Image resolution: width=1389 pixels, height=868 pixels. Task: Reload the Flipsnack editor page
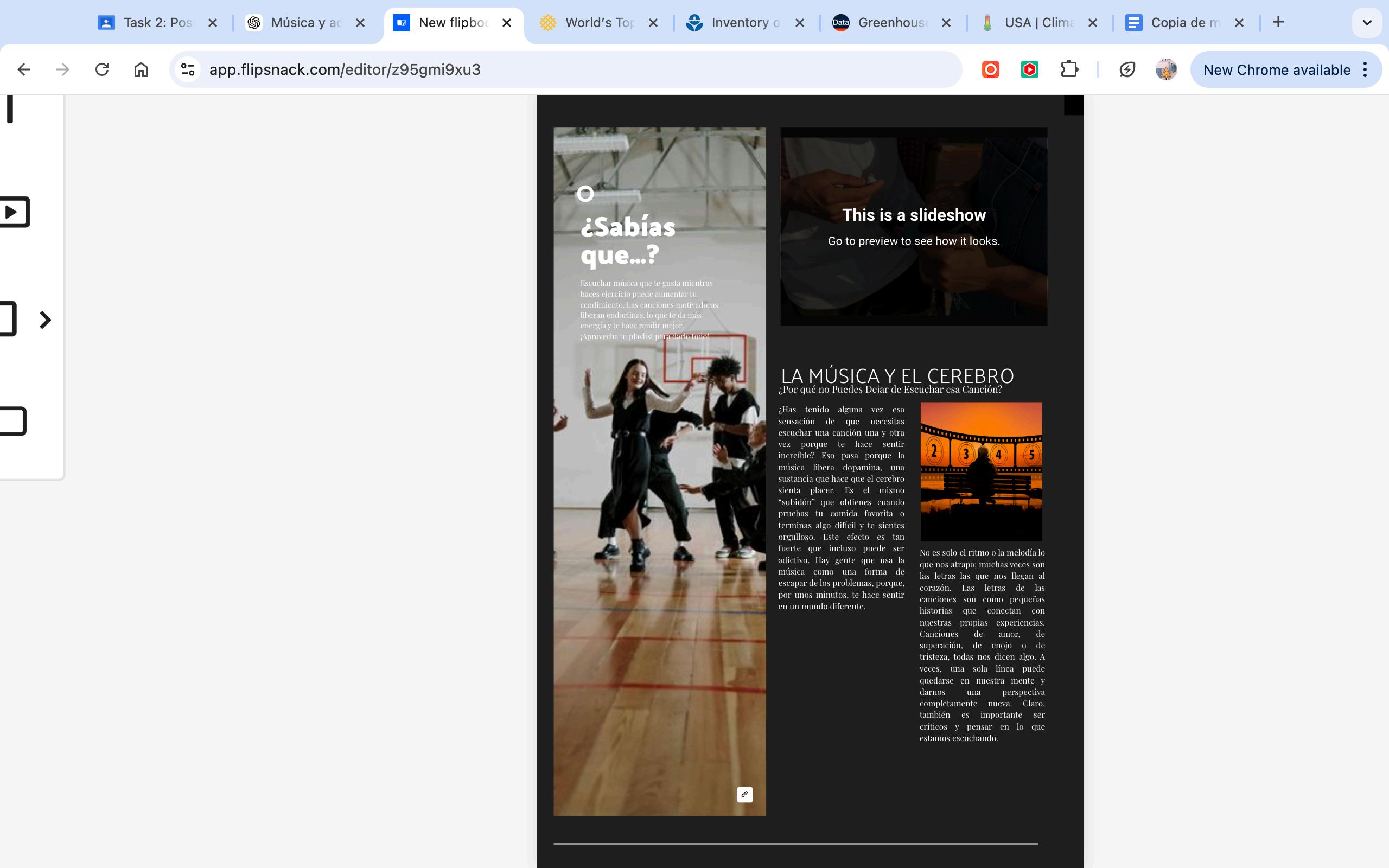[101, 69]
